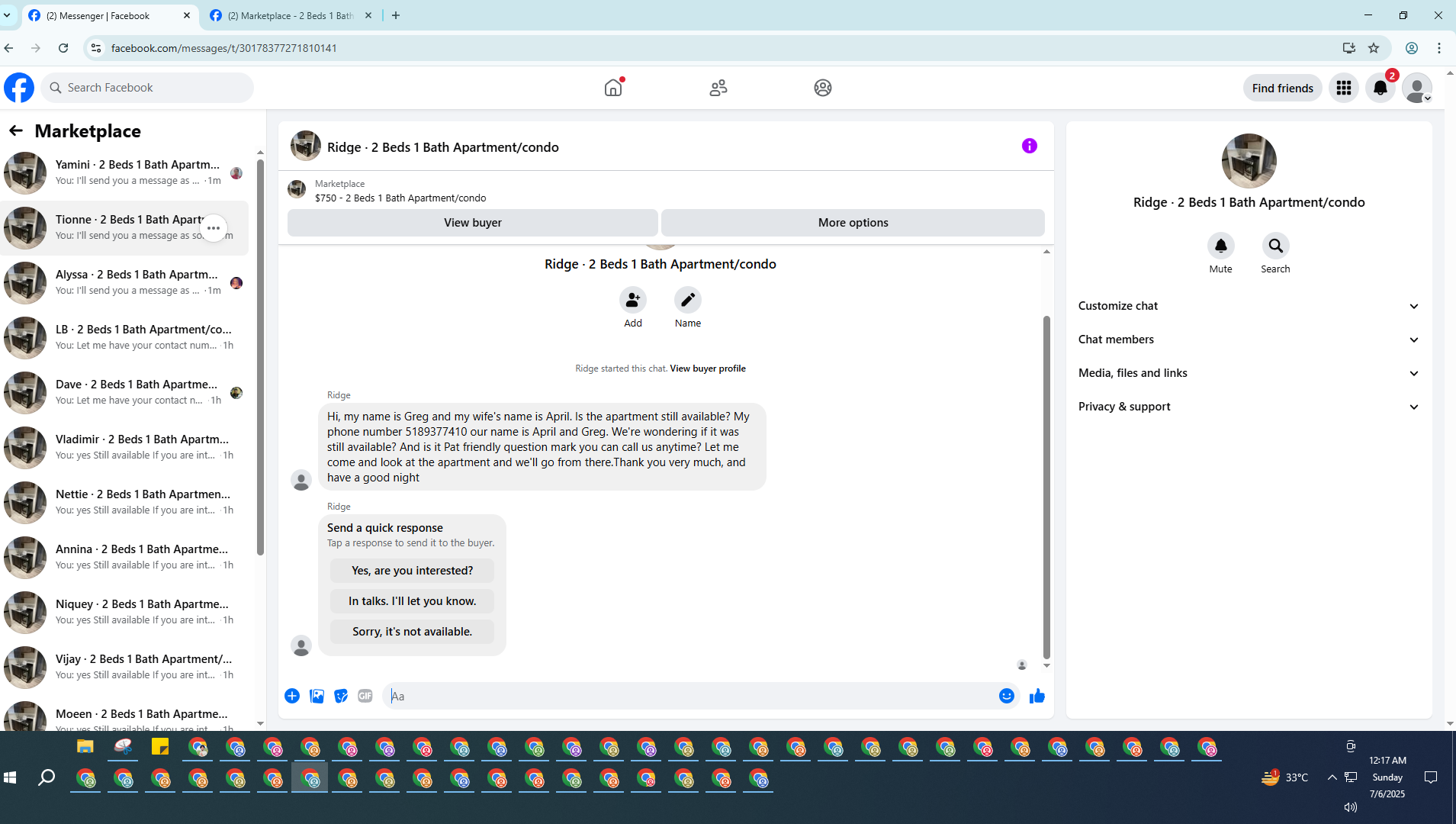Open View buyer profile link
The height and width of the screenshot is (824, 1456).
pos(708,369)
